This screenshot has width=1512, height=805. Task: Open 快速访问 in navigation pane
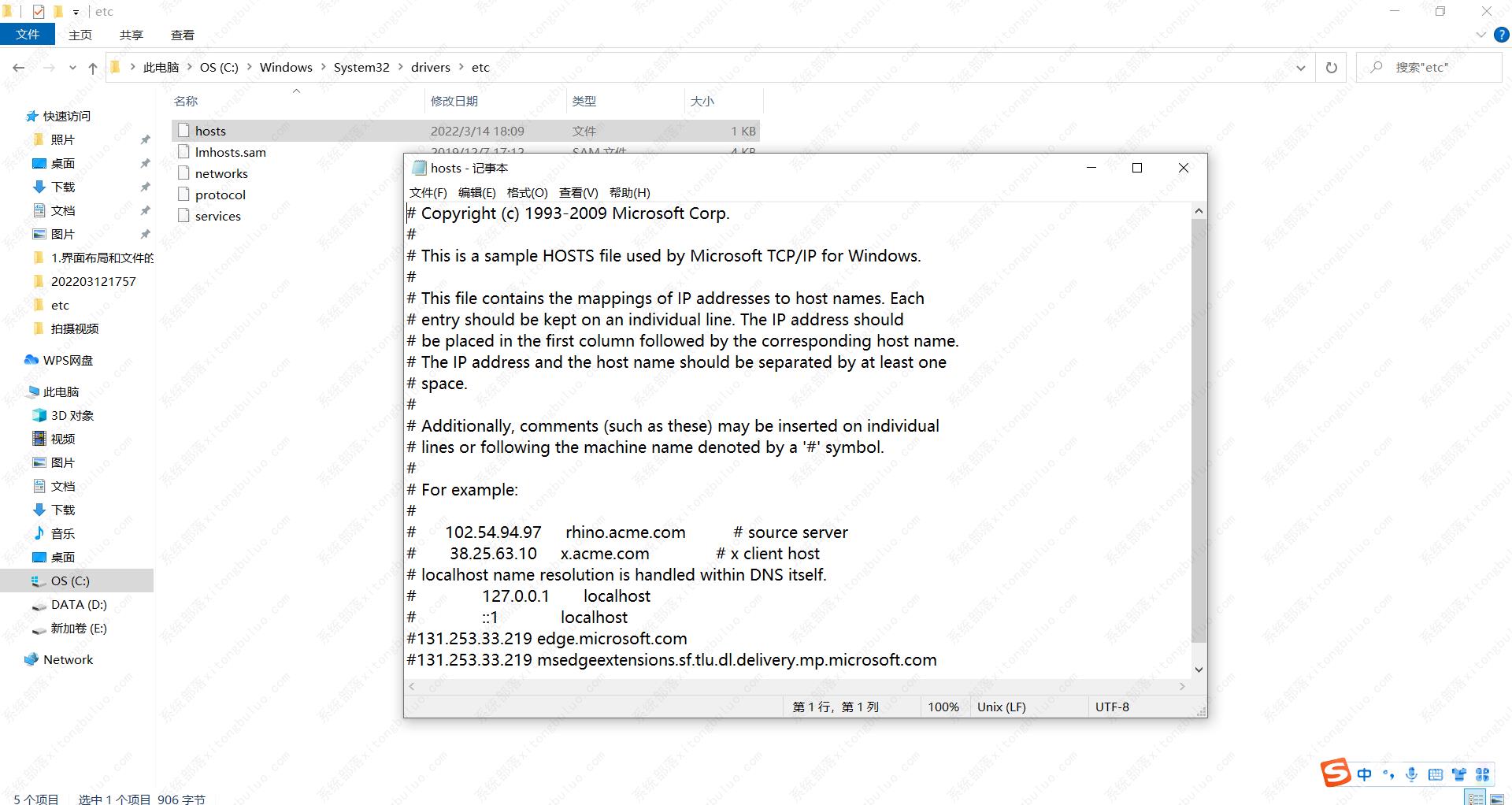[x=66, y=116]
